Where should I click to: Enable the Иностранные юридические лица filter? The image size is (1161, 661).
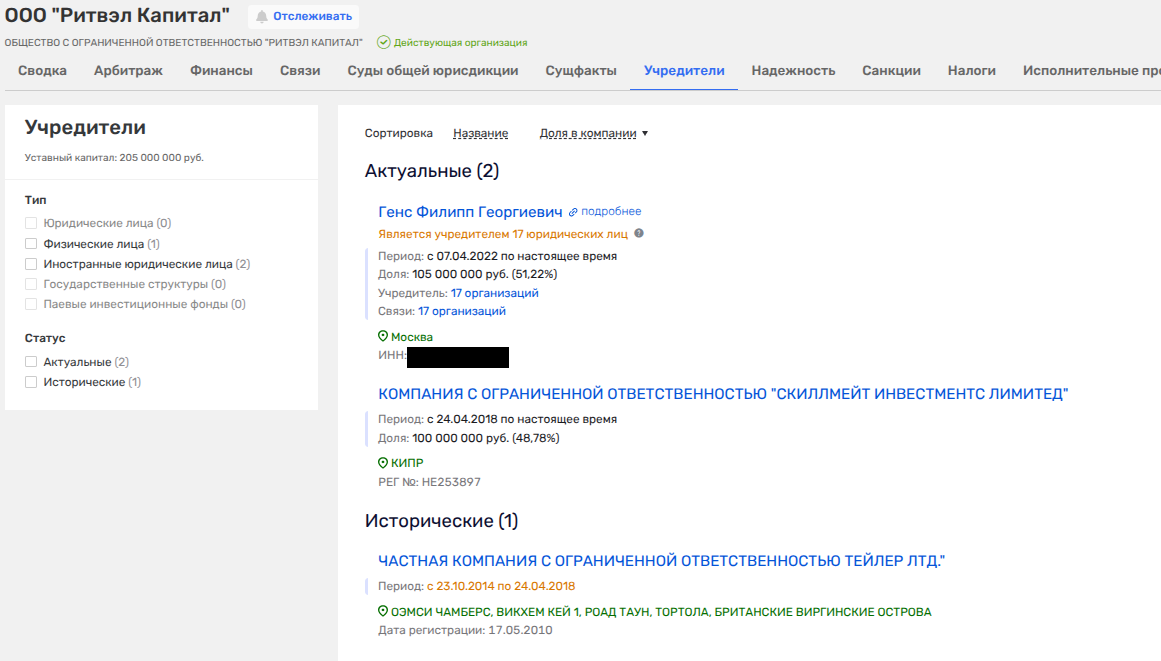click(31, 264)
